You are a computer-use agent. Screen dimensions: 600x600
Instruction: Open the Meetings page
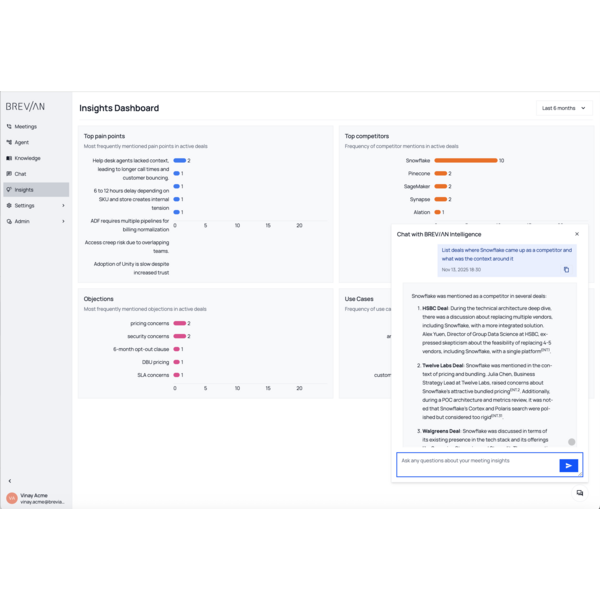coord(36,126)
